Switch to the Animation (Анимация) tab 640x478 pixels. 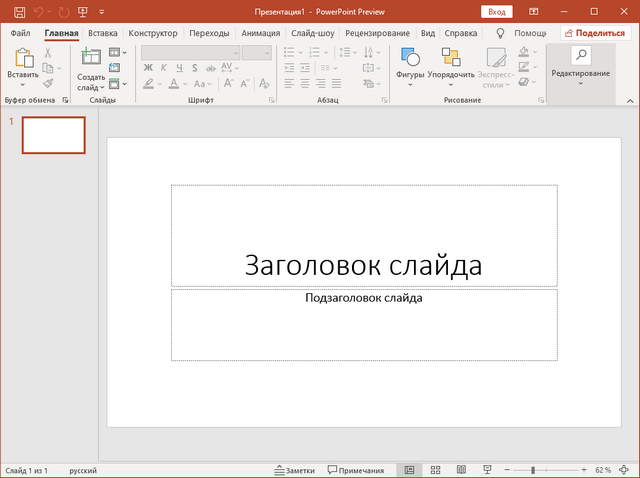(261, 33)
